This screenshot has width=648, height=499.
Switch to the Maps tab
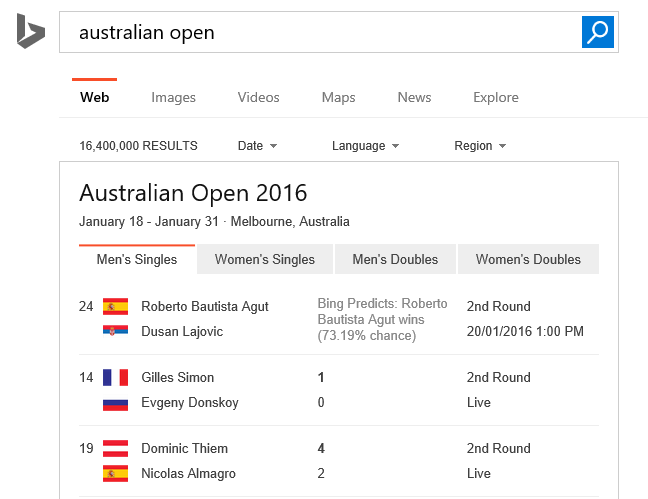point(338,97)
